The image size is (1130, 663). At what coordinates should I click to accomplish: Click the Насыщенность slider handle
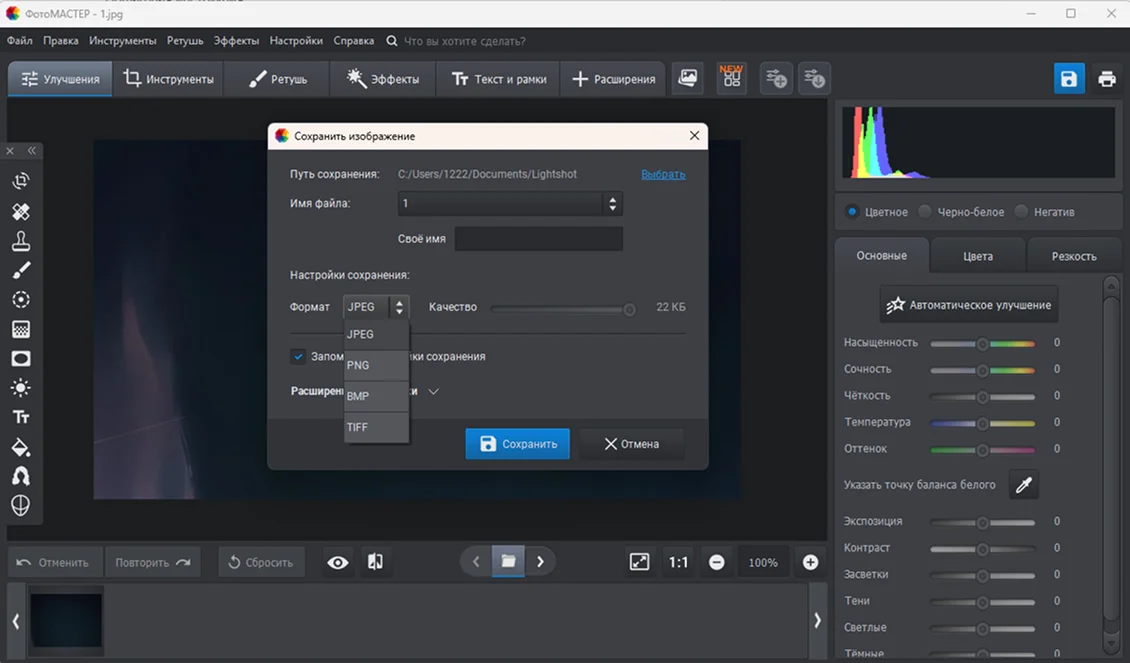pos(982,344)
